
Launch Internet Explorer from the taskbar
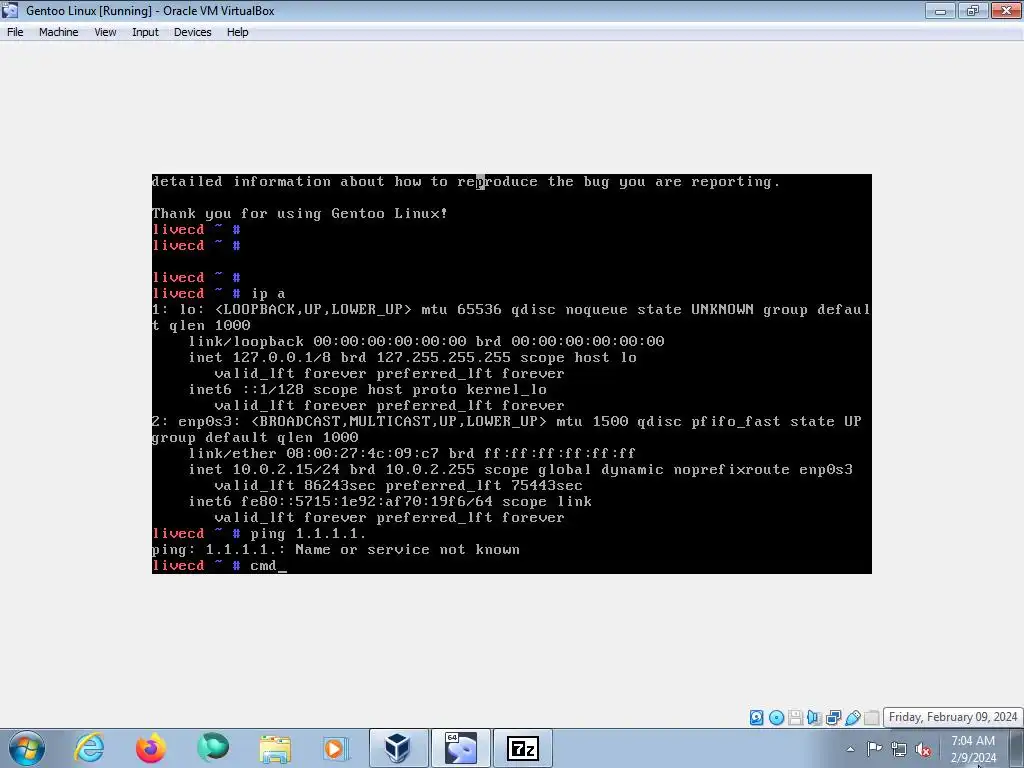pyautogui.click(x=89, y=748)
